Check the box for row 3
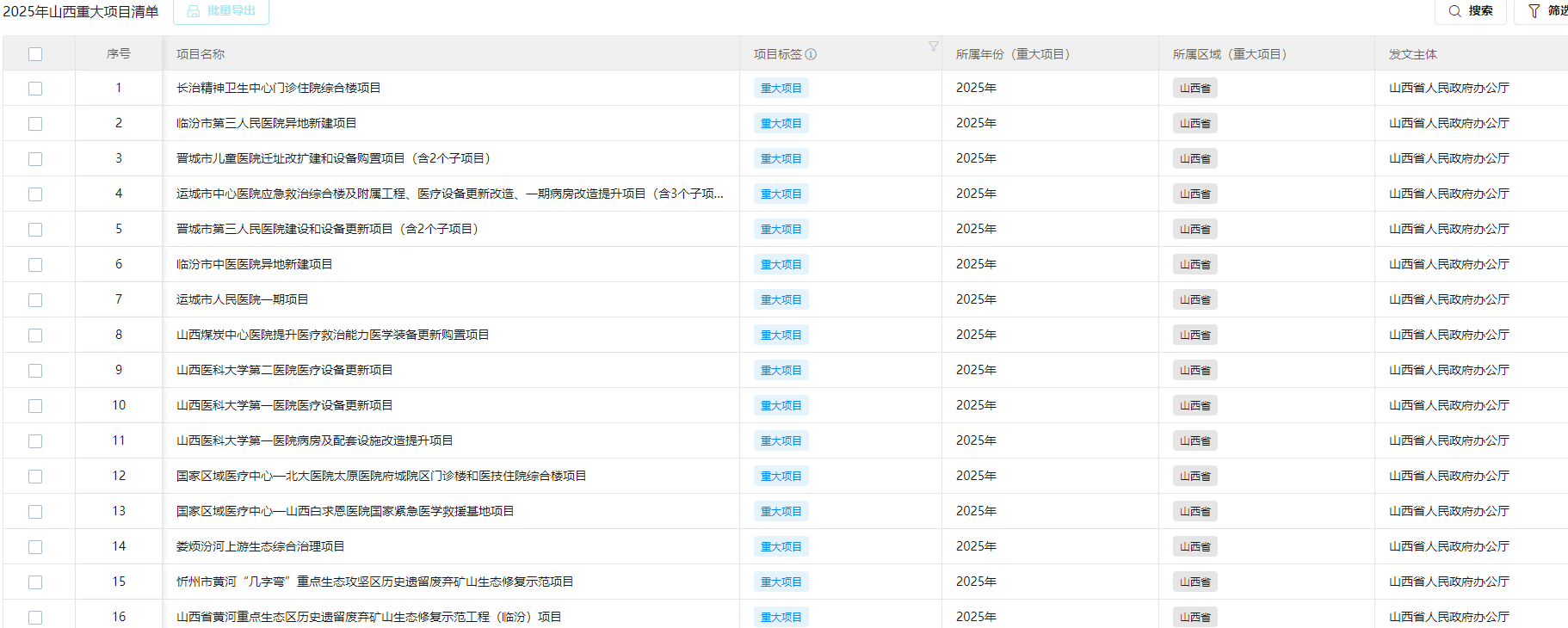Screen dimensions: 1568x628 pyautogui.click(x=35, y=159)
